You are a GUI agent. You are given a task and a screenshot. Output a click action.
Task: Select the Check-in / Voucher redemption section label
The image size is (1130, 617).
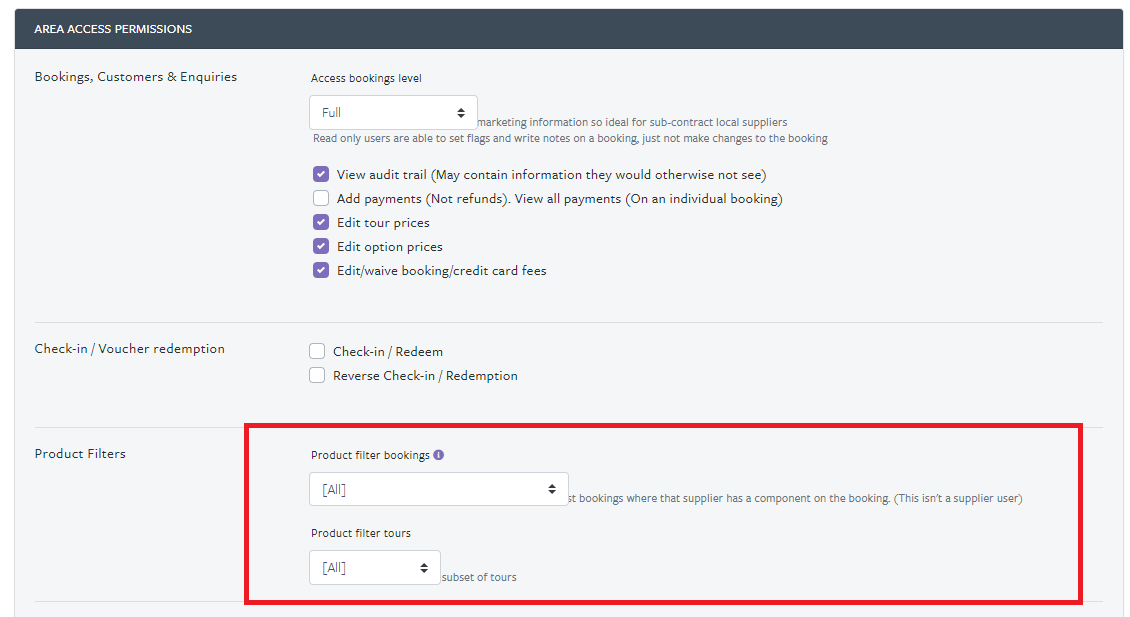(130, 349)
